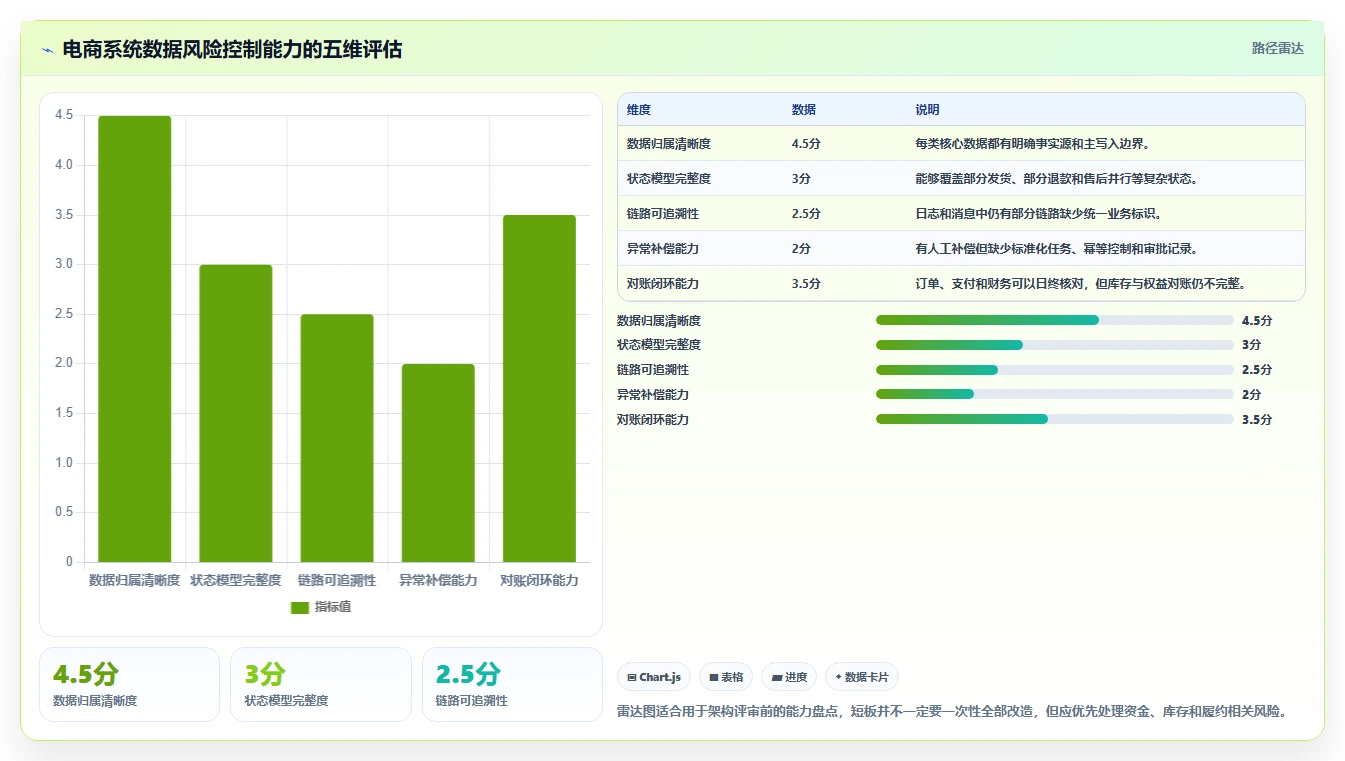Click the Chart.js tag chip
This screenshot has width=1345, height=761.
654,677
